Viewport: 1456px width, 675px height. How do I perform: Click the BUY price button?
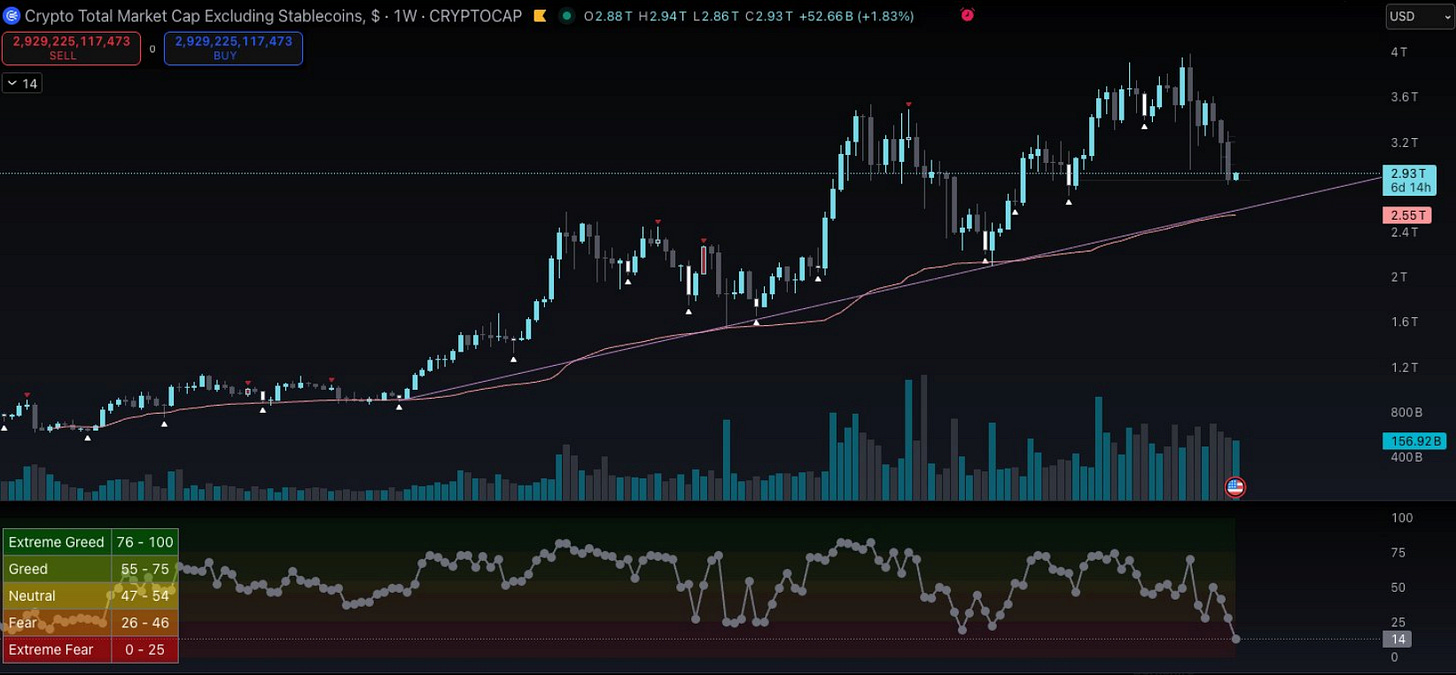pos(233,48)
